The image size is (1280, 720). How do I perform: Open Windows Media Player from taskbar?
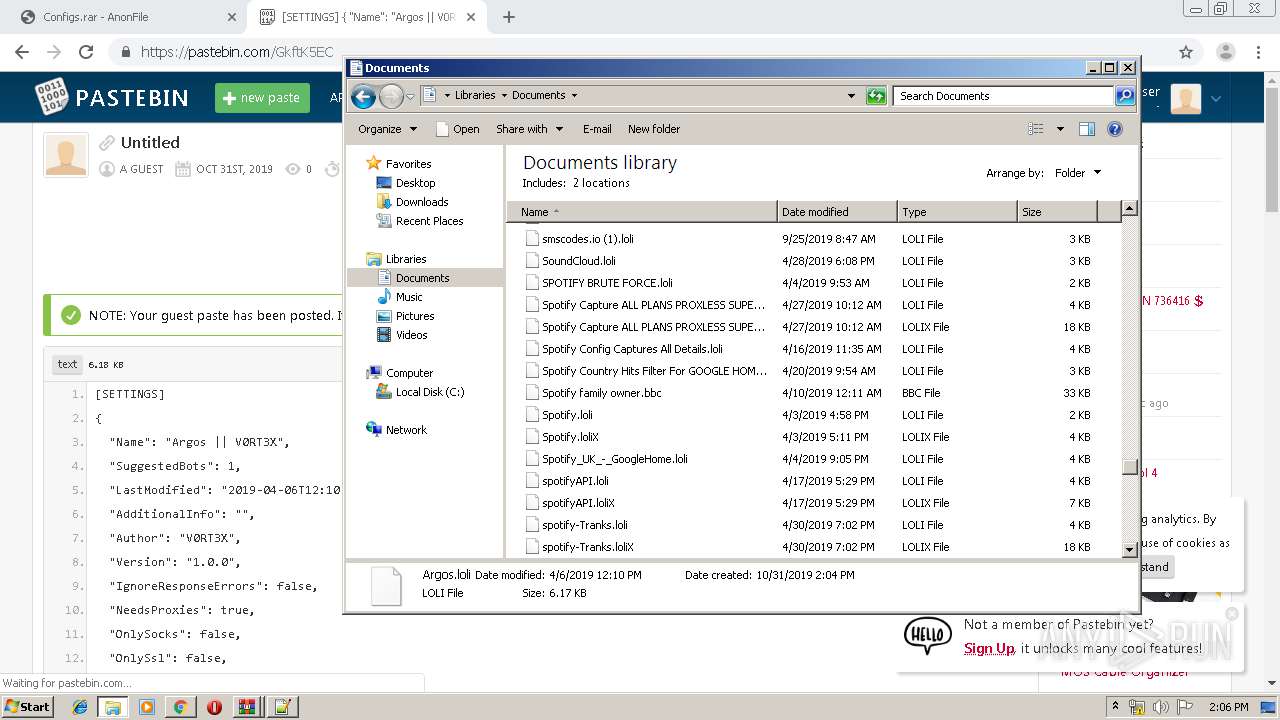[x=147, y=707]
